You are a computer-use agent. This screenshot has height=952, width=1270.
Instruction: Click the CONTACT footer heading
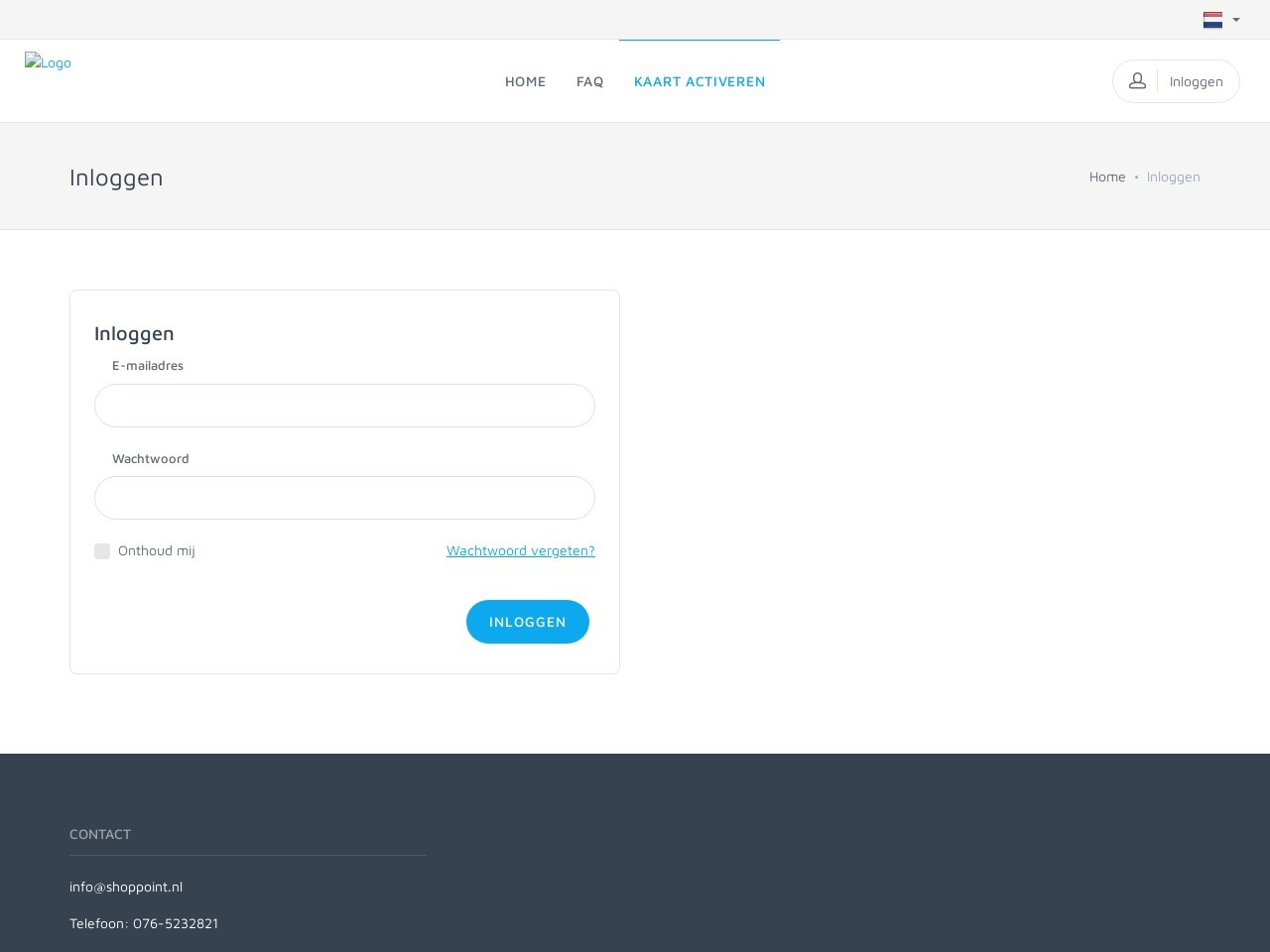[x=100, y=834]
